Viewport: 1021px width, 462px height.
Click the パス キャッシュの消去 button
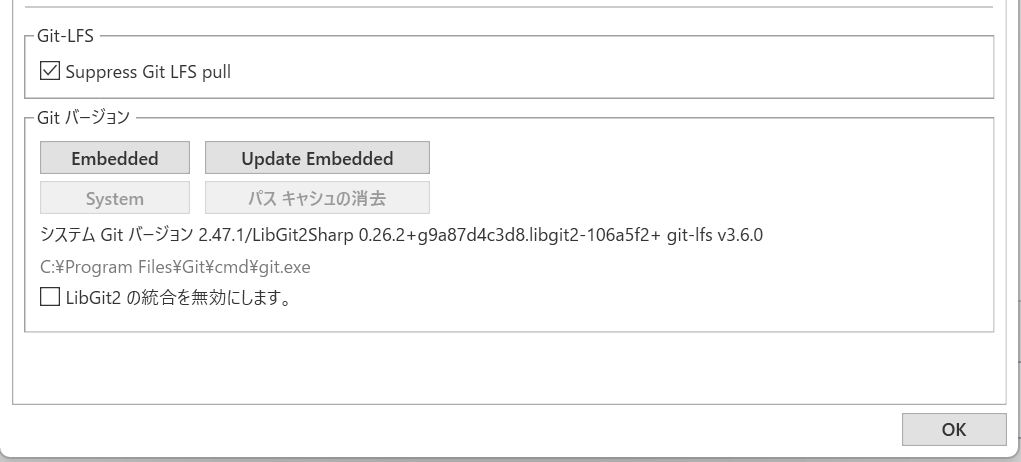click(317, 198)
